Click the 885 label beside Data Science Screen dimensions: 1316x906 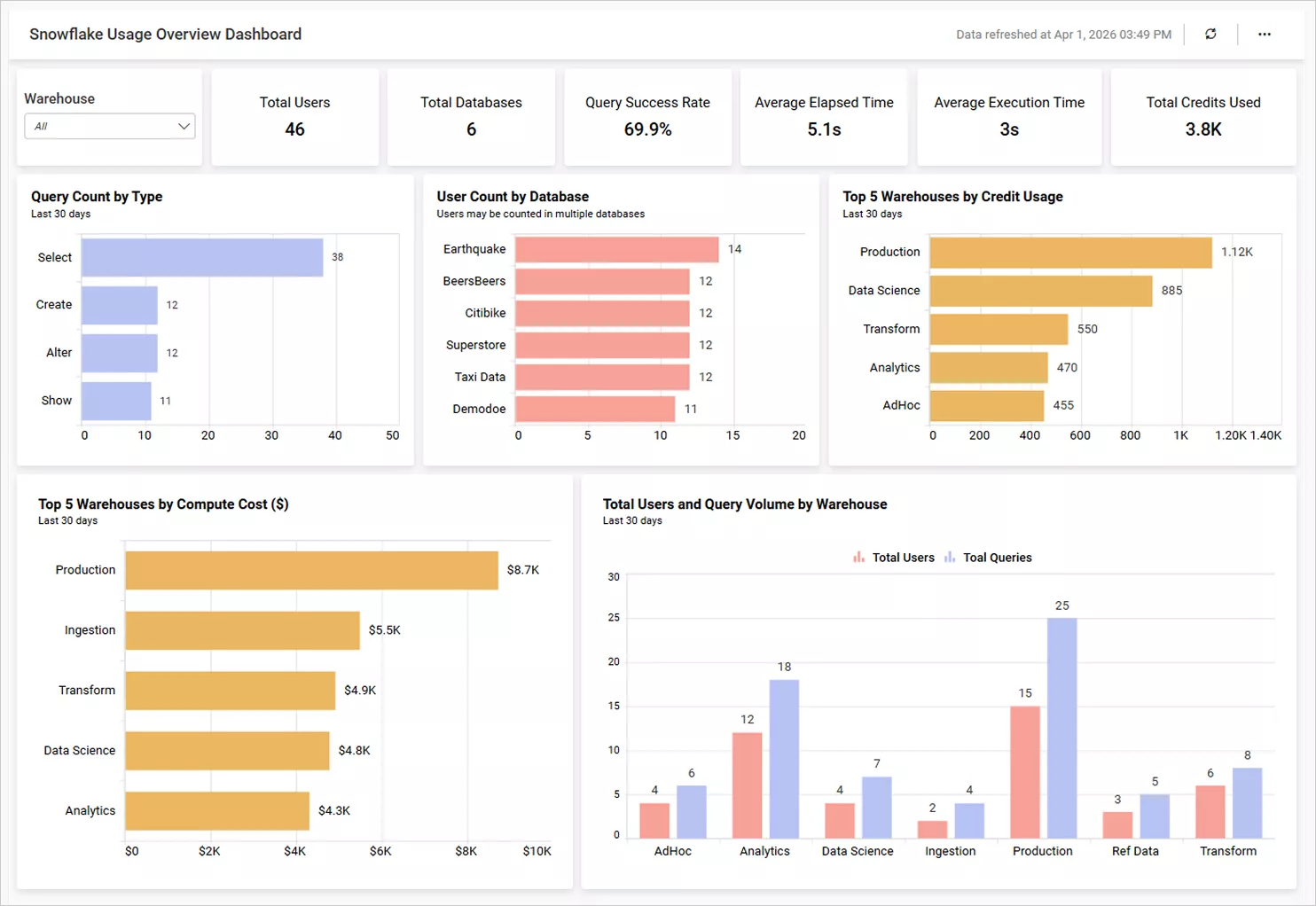pyautogui.click(x=1171, y=291)
